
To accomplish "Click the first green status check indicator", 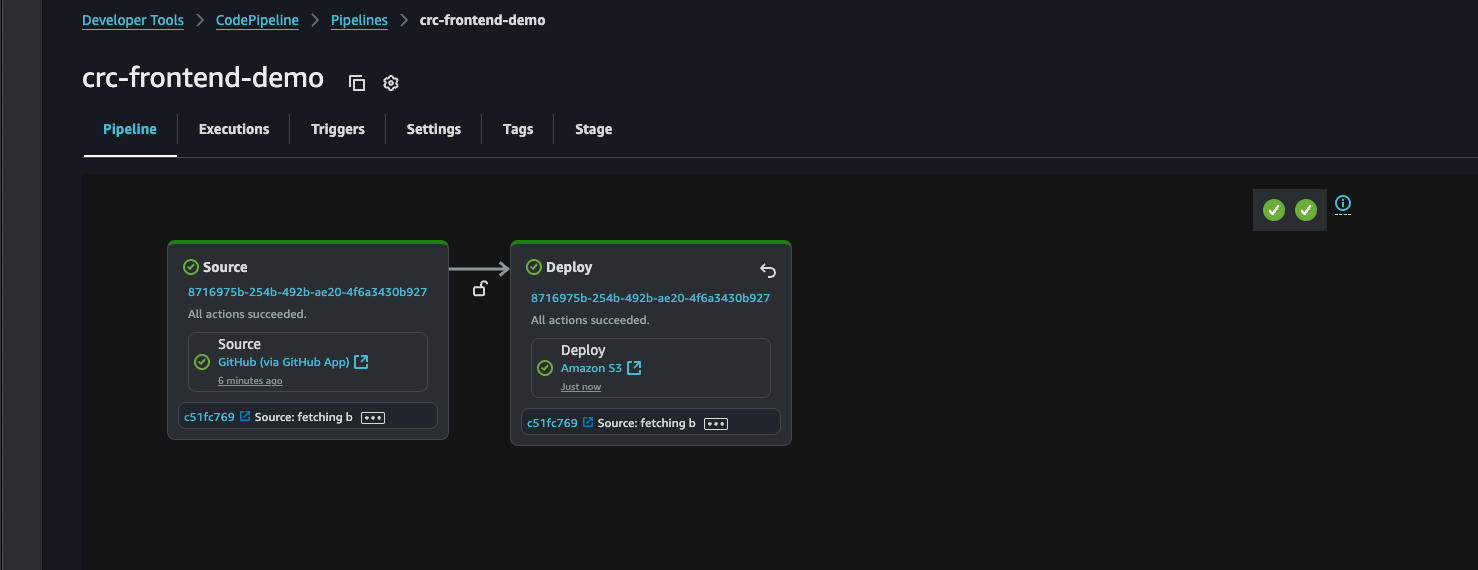I will (1273, 210).
